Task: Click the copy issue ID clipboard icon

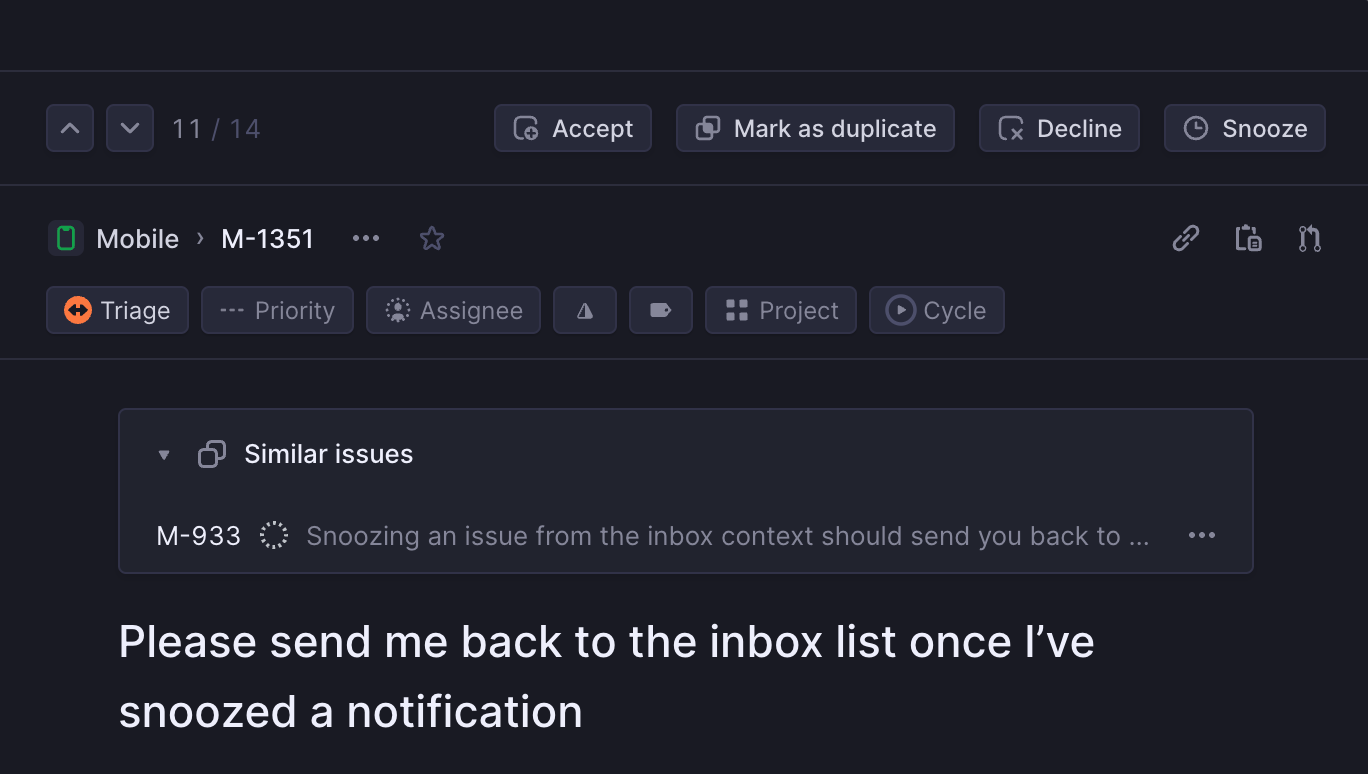Action: click(x=1247, y=238)
